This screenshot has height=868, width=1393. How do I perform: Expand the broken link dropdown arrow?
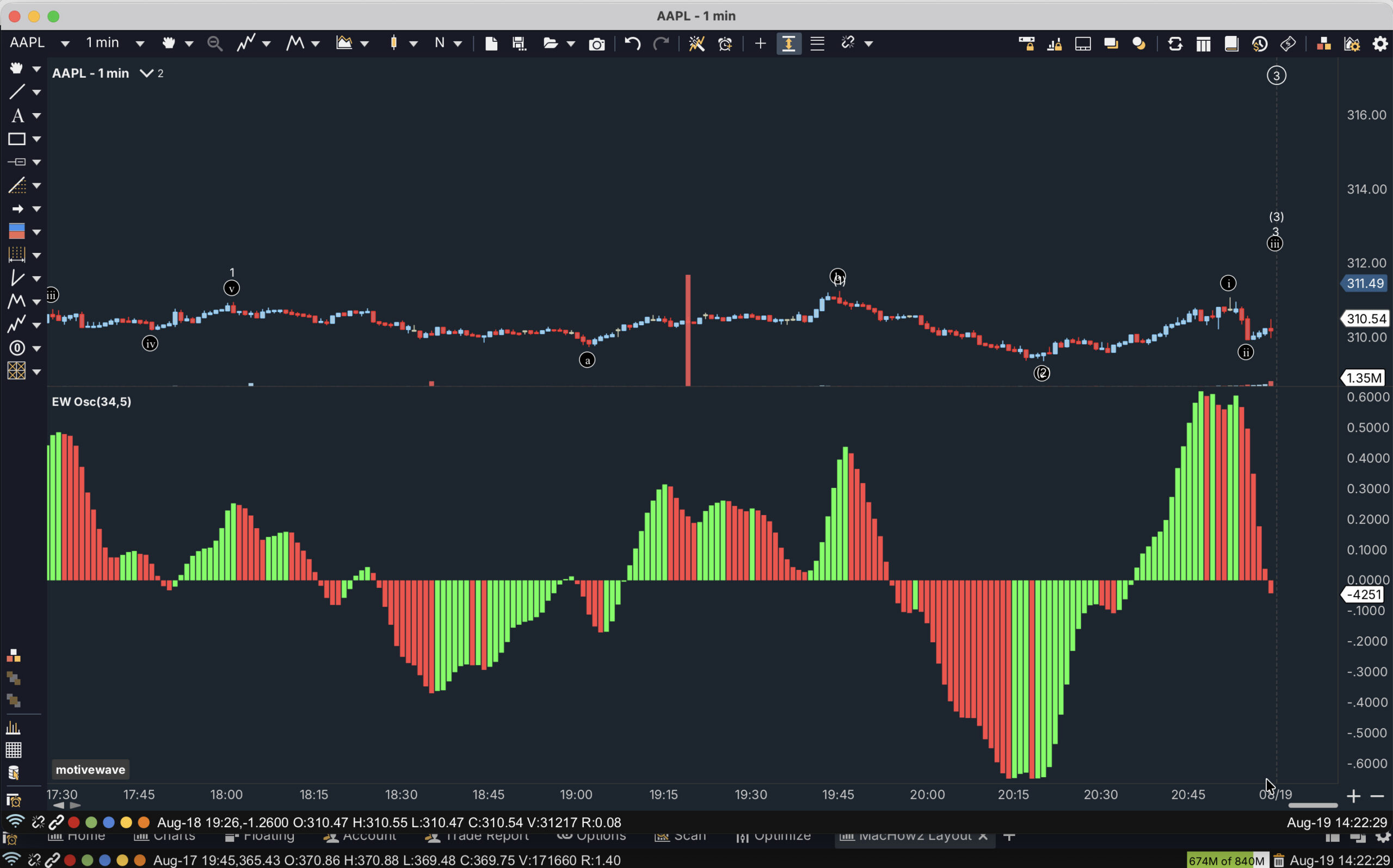point(868,44)
